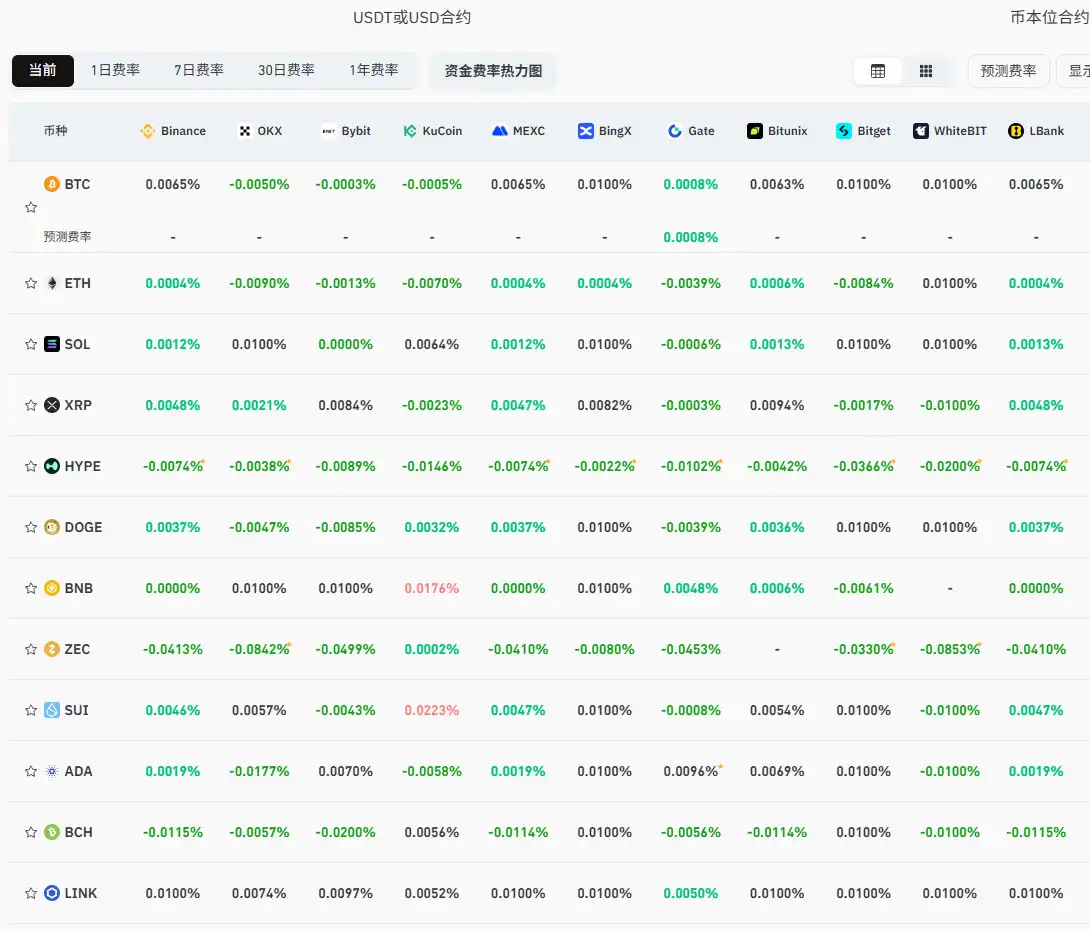Click the Bitget exchange logo icon

[844, 131]
